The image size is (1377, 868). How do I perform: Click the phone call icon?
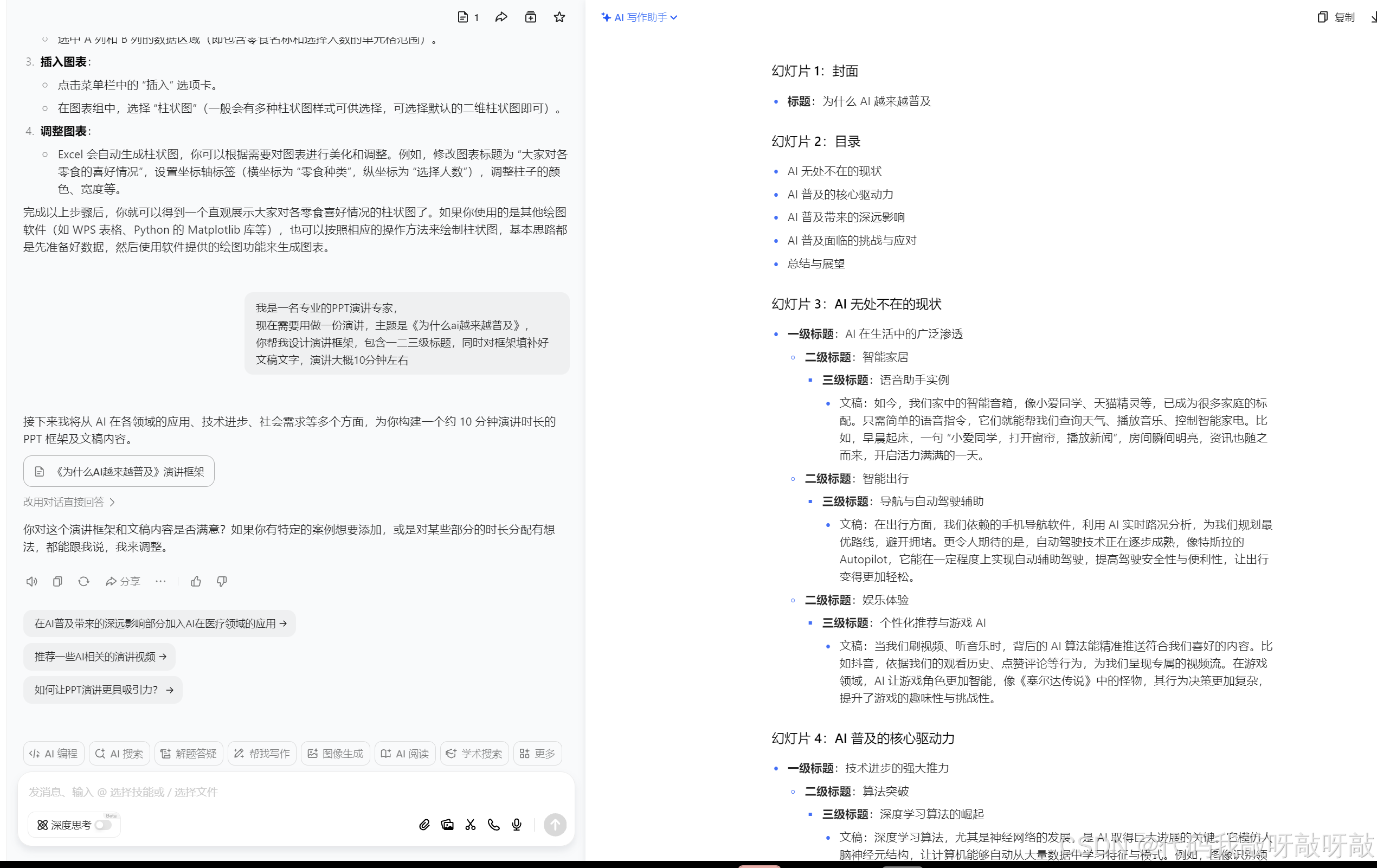pyautogui.click(x=493, y=825)
